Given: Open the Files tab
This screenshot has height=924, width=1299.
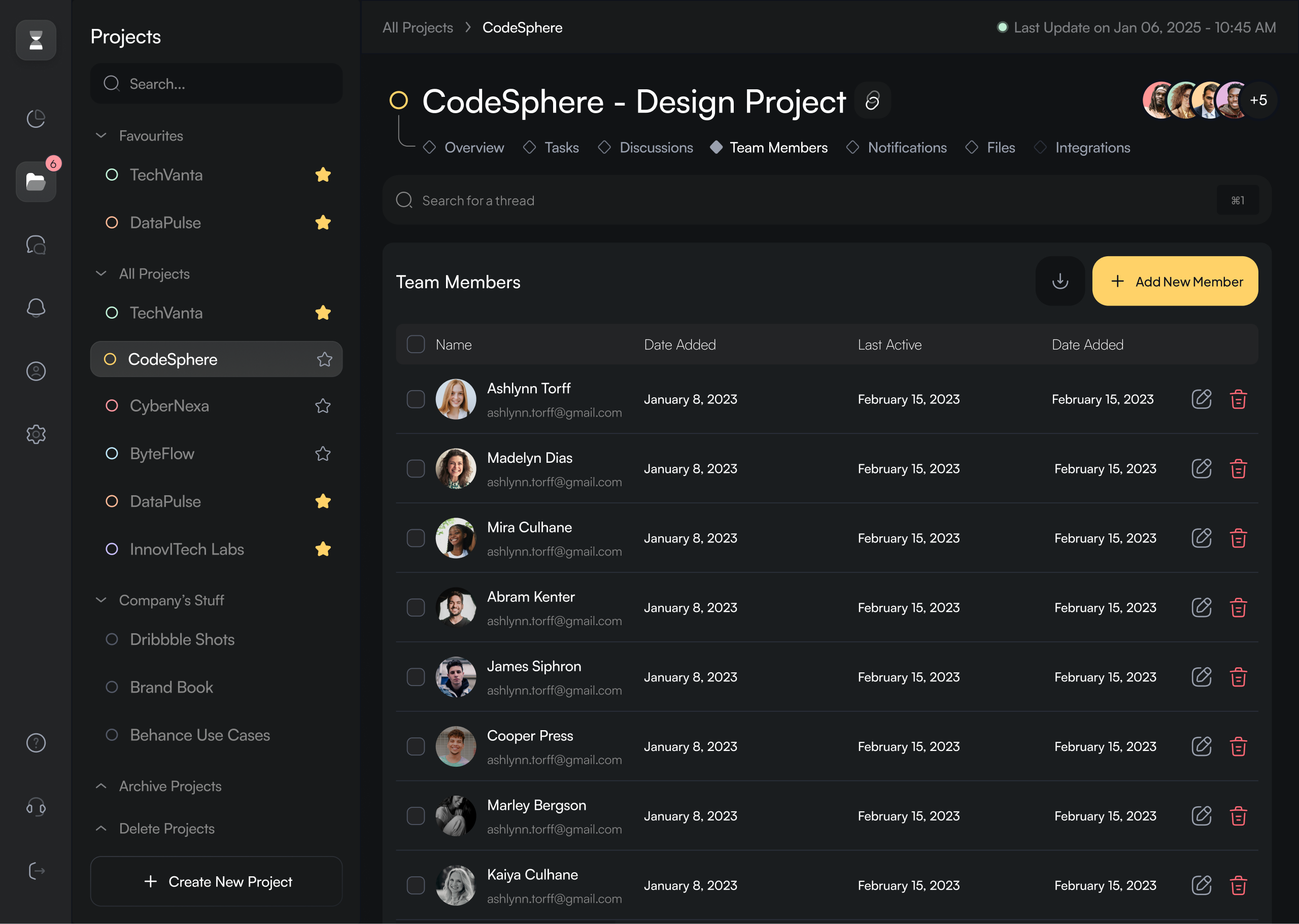Looking at the screenshot, I should coord(990,148).
